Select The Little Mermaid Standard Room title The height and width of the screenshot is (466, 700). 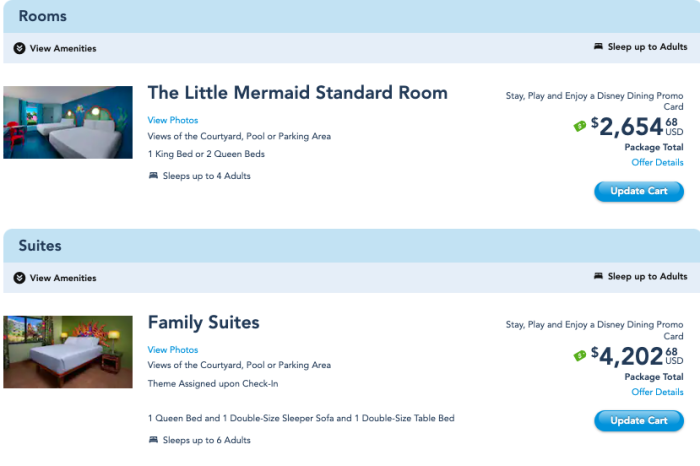(x=297, y=93)
